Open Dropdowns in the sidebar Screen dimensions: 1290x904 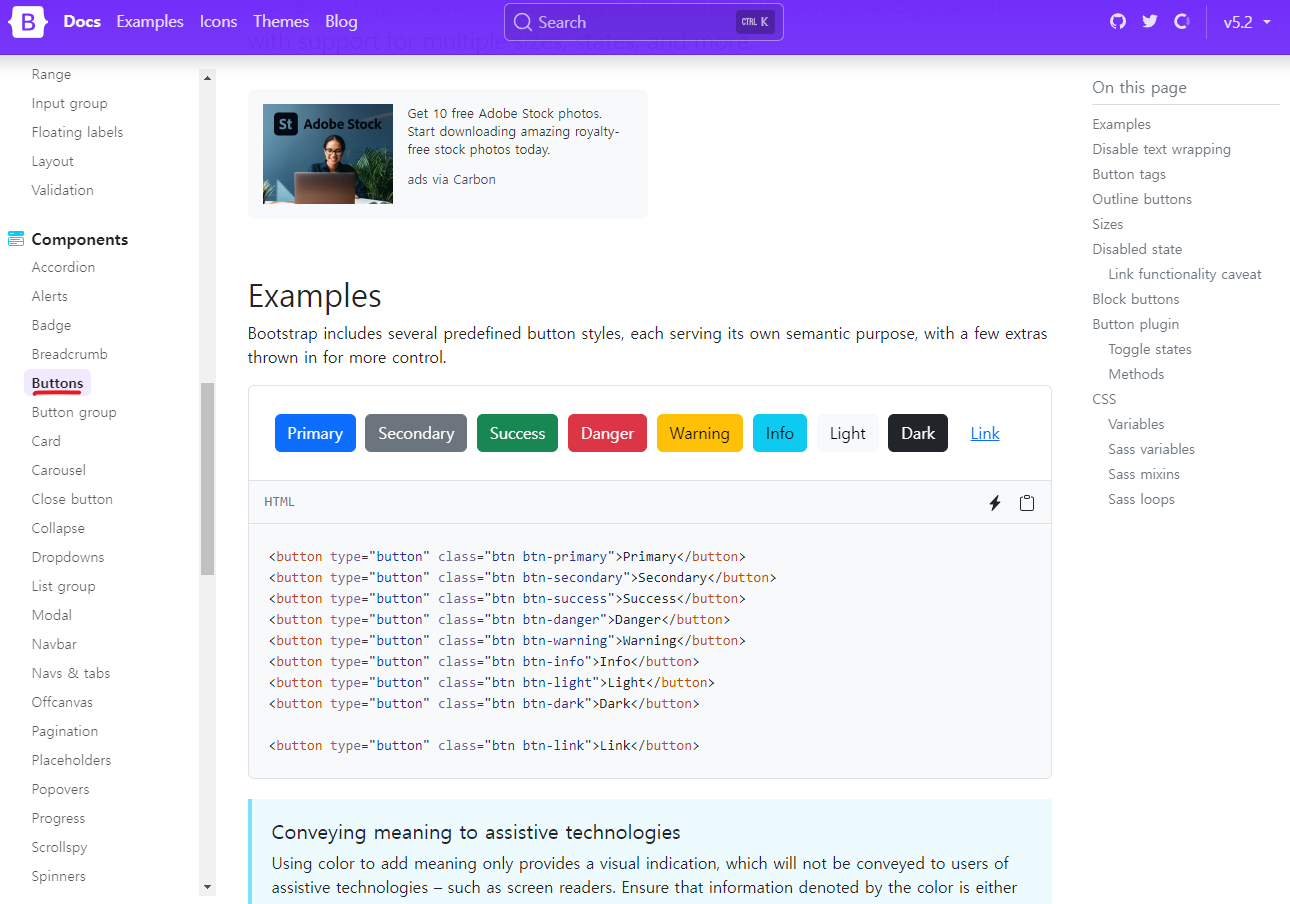click(68, 557)
